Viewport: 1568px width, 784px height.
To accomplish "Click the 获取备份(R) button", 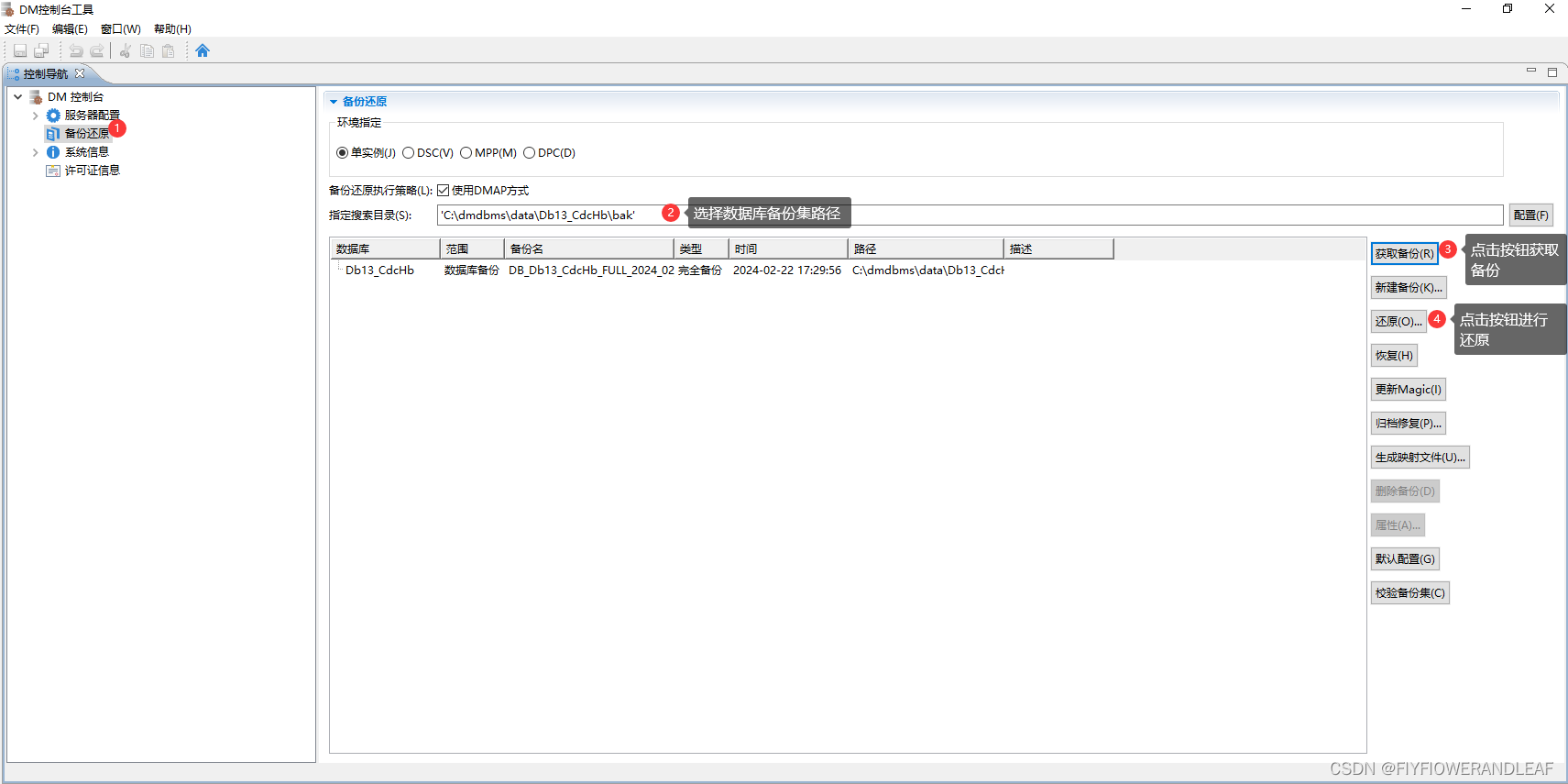I will (1405, 254).
